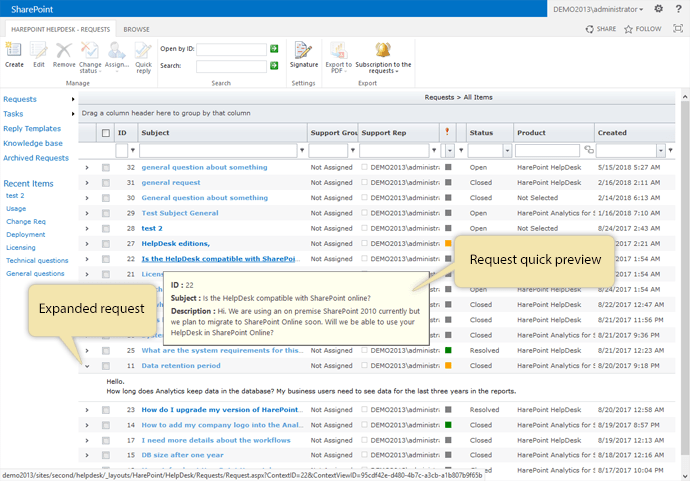The width and height of the screenshot is (690, 481).
Task: Open the Change status ribbon tool
Action: point(90,58)
